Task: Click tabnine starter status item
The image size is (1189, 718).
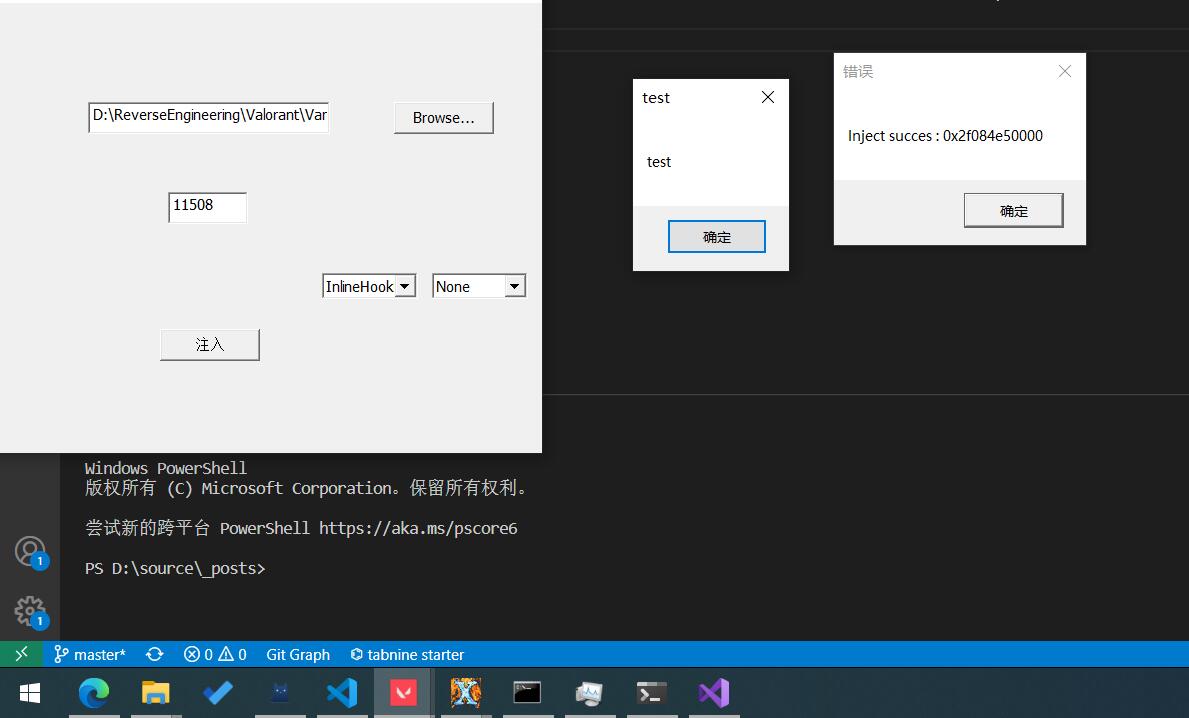Action: click(407, 654)
